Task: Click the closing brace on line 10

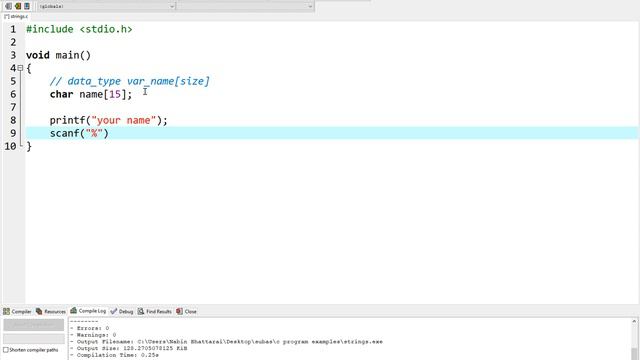Action: tap(29, 146)
